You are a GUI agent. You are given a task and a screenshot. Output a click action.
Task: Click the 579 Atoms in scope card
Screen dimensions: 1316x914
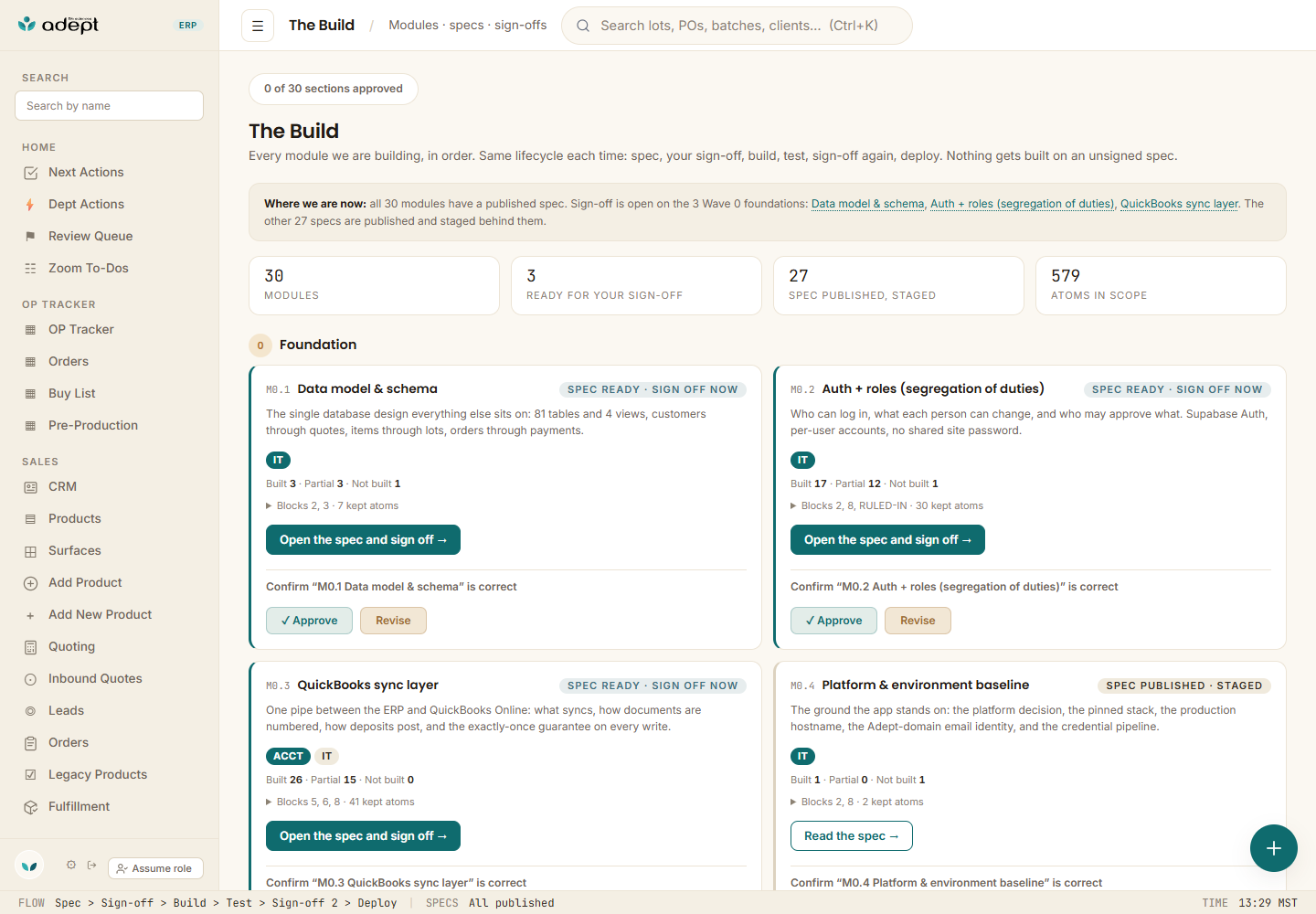(1161, 285)
